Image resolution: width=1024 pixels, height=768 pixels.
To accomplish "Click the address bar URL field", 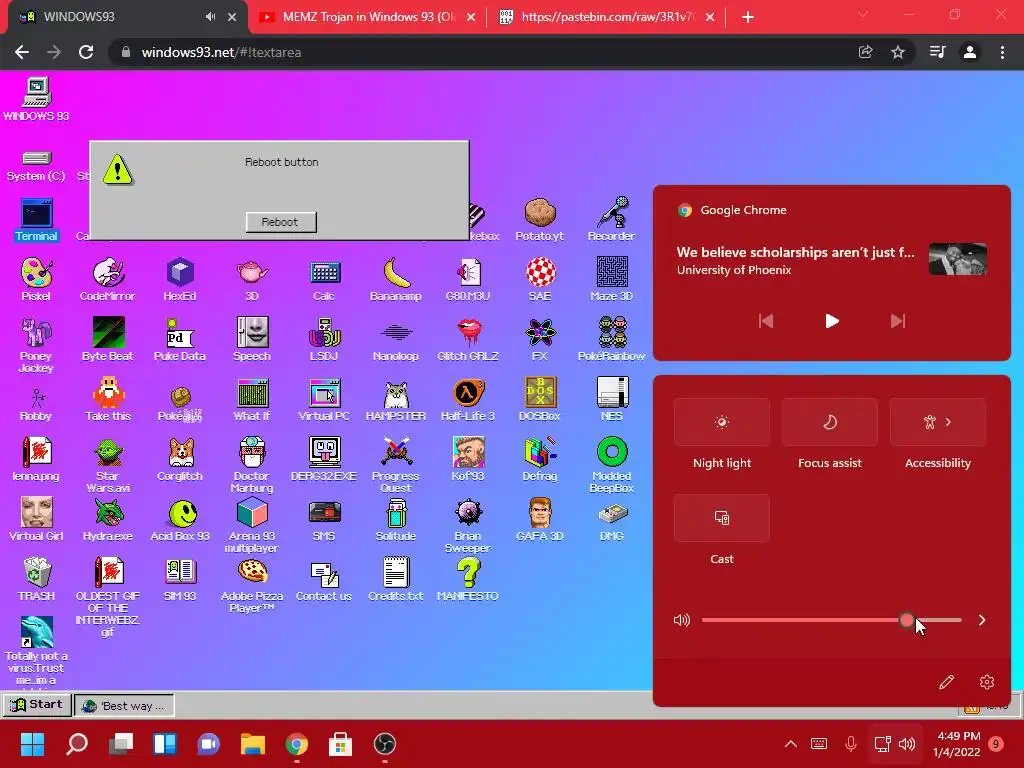I will (483, 52).
